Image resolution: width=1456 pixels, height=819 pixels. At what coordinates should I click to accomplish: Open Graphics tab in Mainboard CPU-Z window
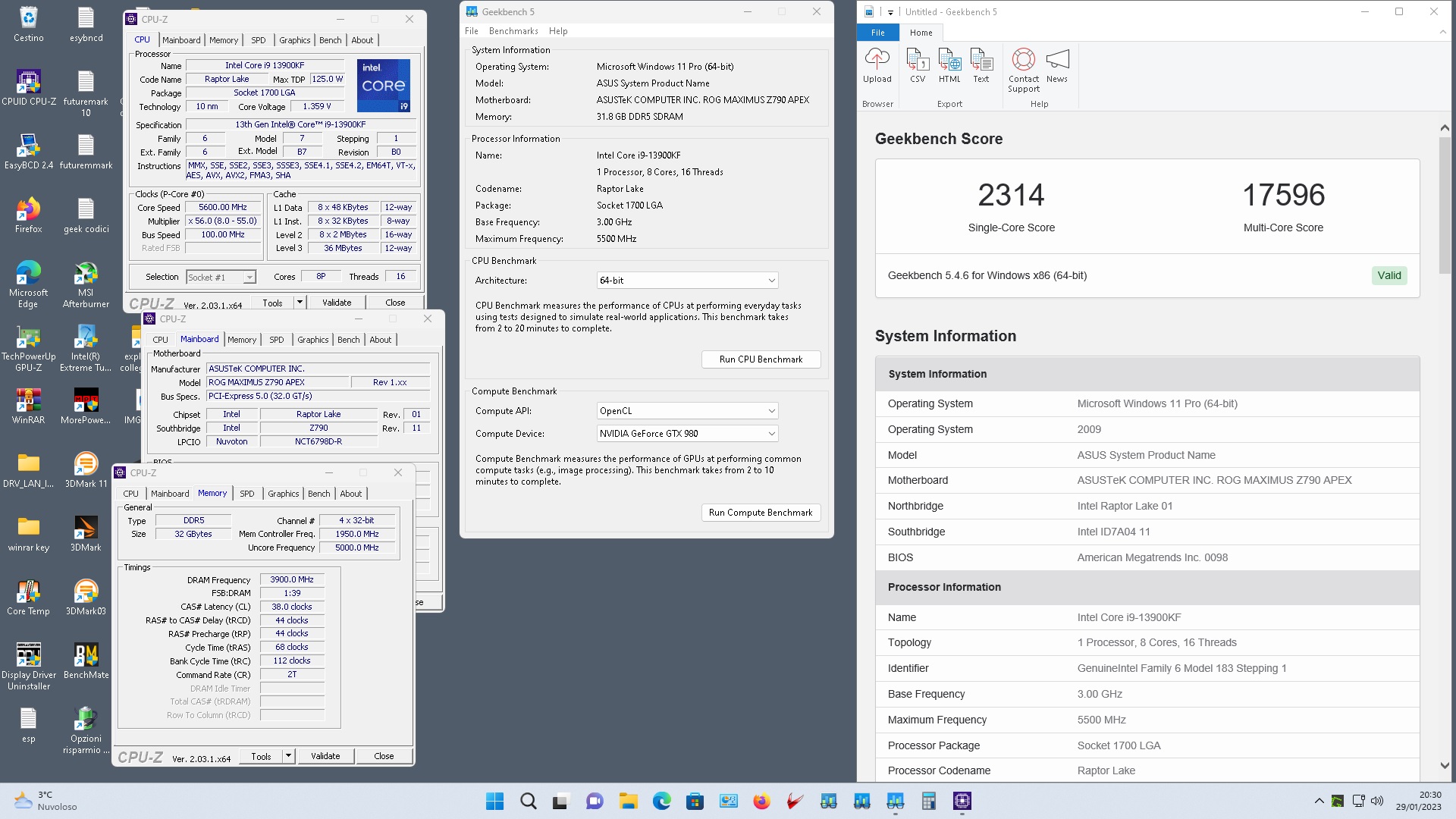point(313,340)
